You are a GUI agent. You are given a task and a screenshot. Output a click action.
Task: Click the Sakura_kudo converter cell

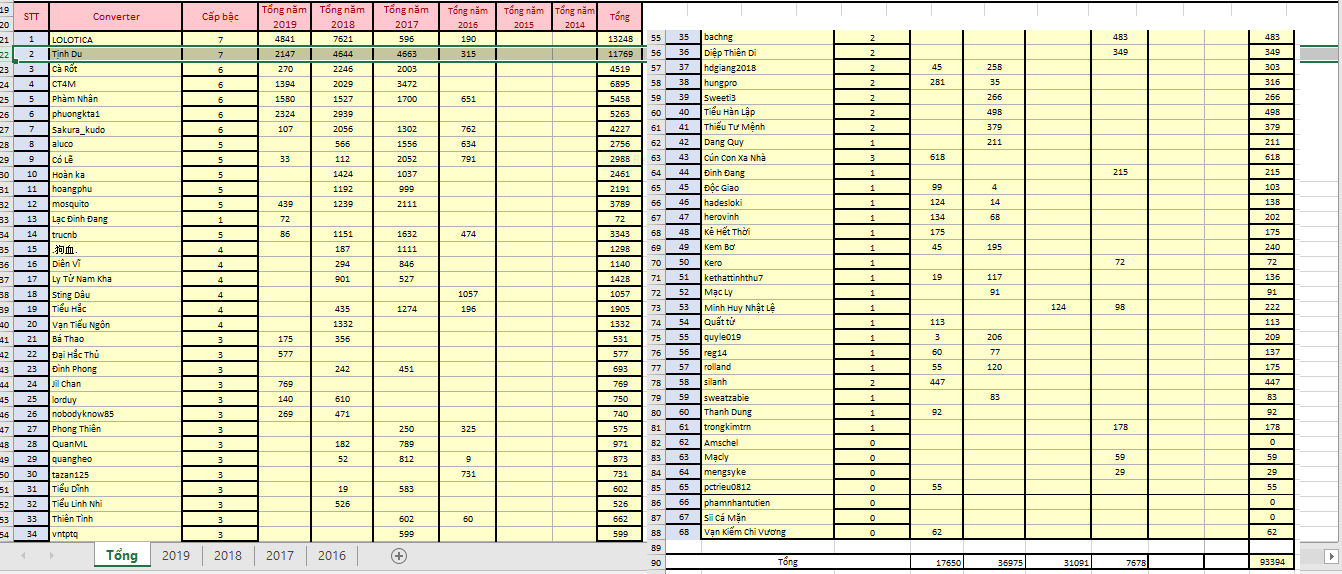(x=116, y=129)
